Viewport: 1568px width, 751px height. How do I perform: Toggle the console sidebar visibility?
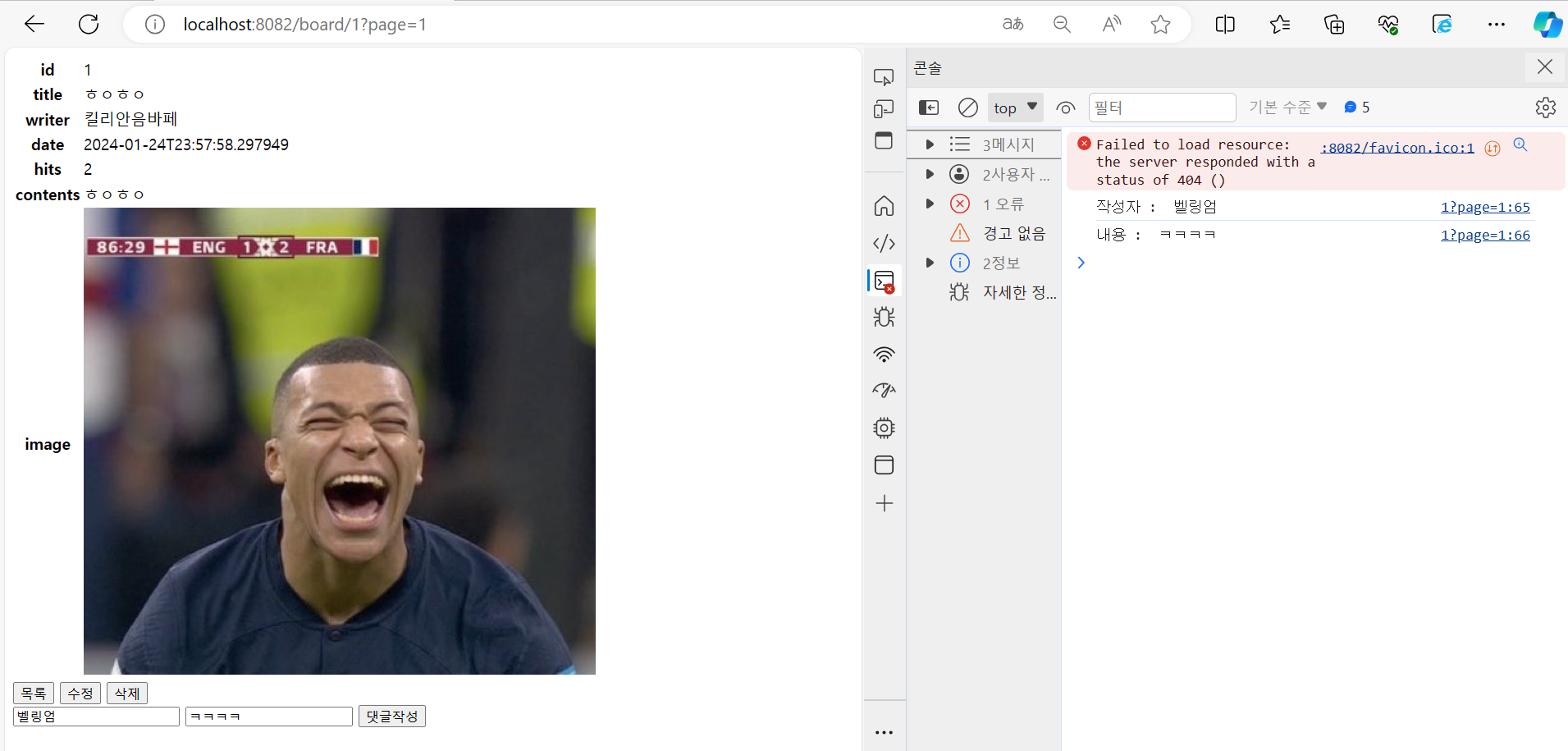[x=928, y=108]
